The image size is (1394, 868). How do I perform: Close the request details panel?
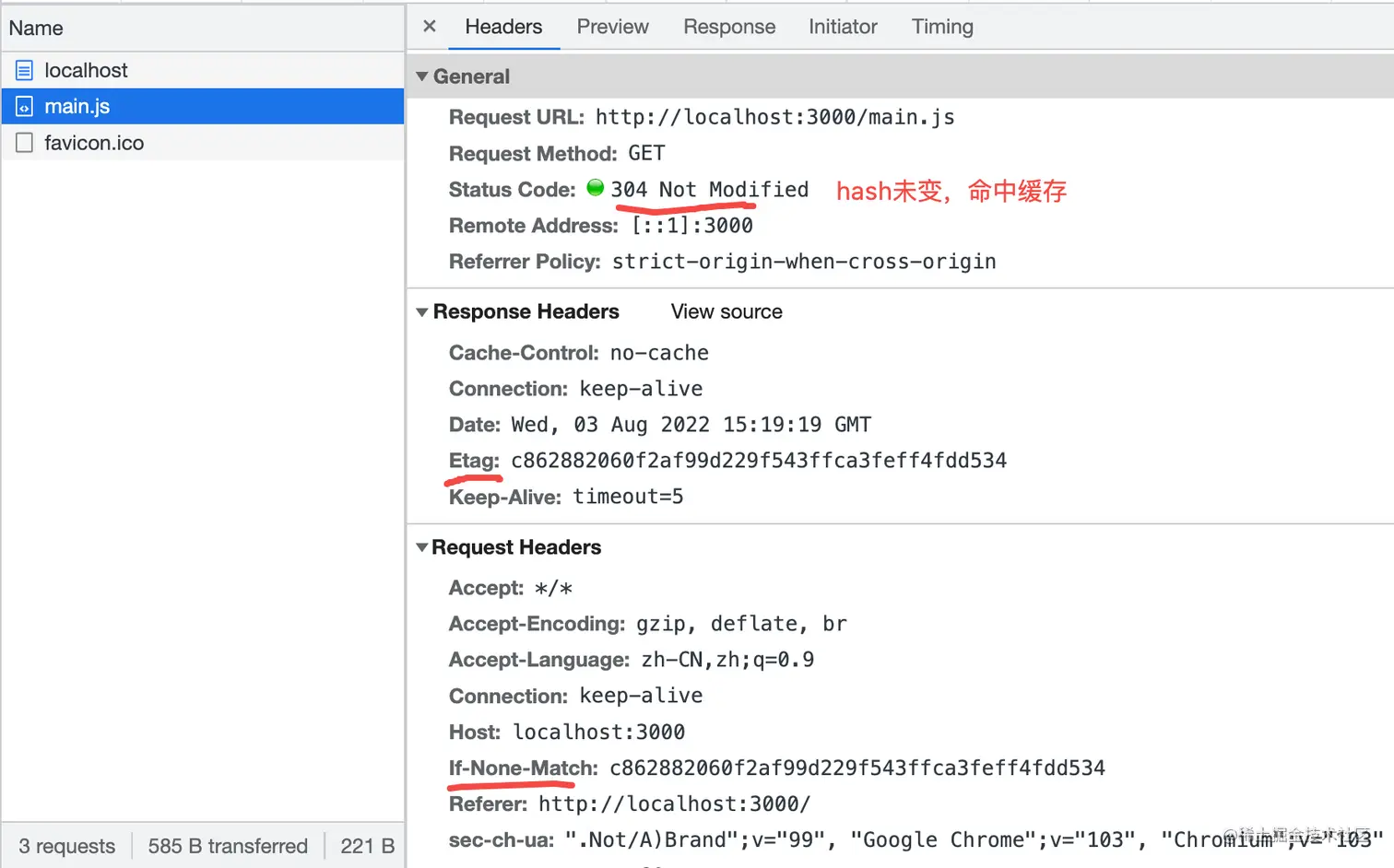[430, 27]
